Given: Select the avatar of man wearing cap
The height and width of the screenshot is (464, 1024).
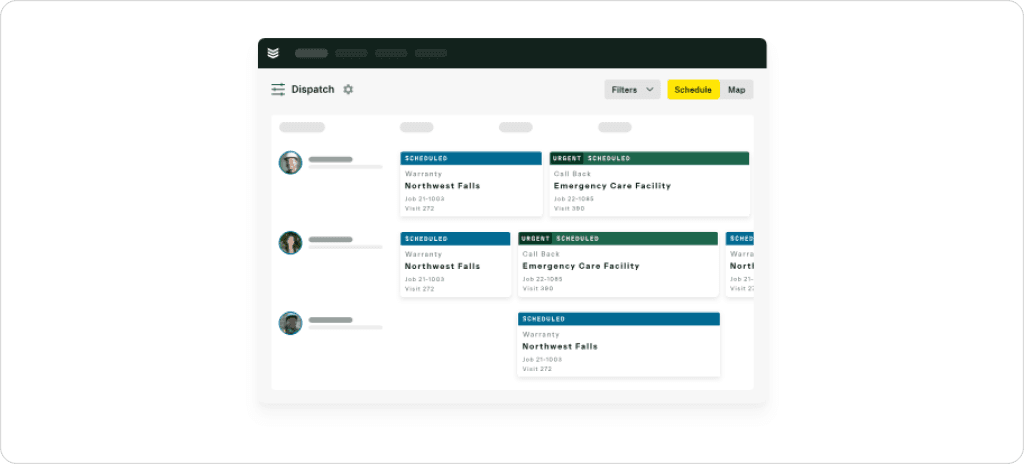Looking at the screenshot, I should coord(290,323).
